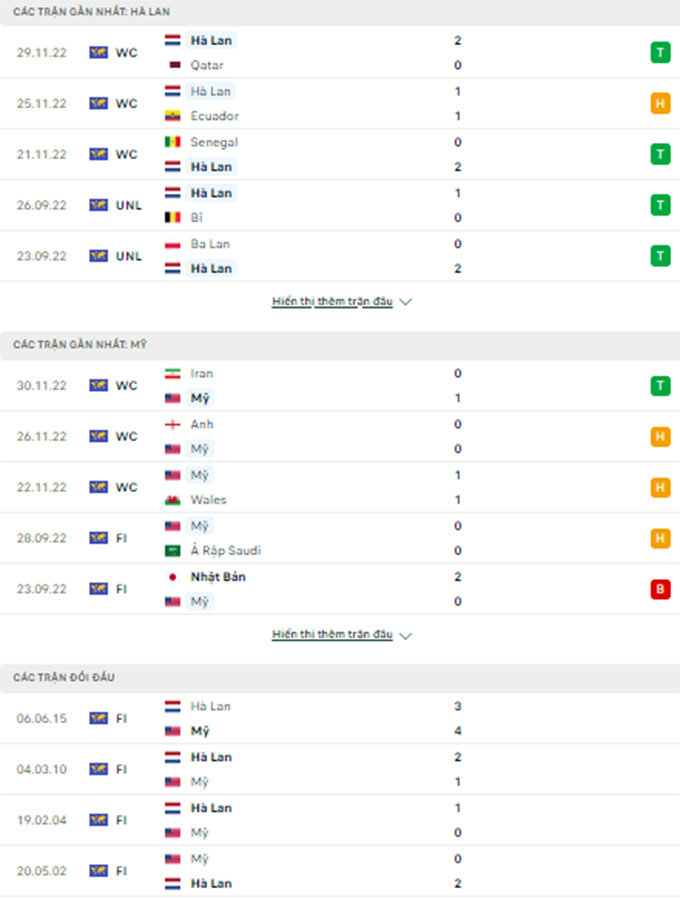Click the Qatar flag icon
Image resolution: width=680 pixels, height=900 pixels.
pyautogui.click(x=172, y=65)
